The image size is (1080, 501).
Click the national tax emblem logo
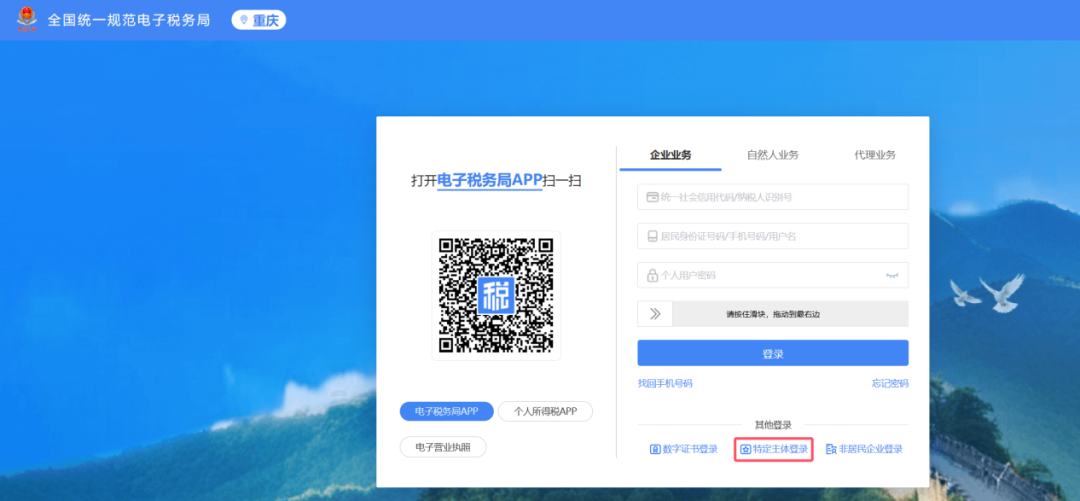point(27,19)
